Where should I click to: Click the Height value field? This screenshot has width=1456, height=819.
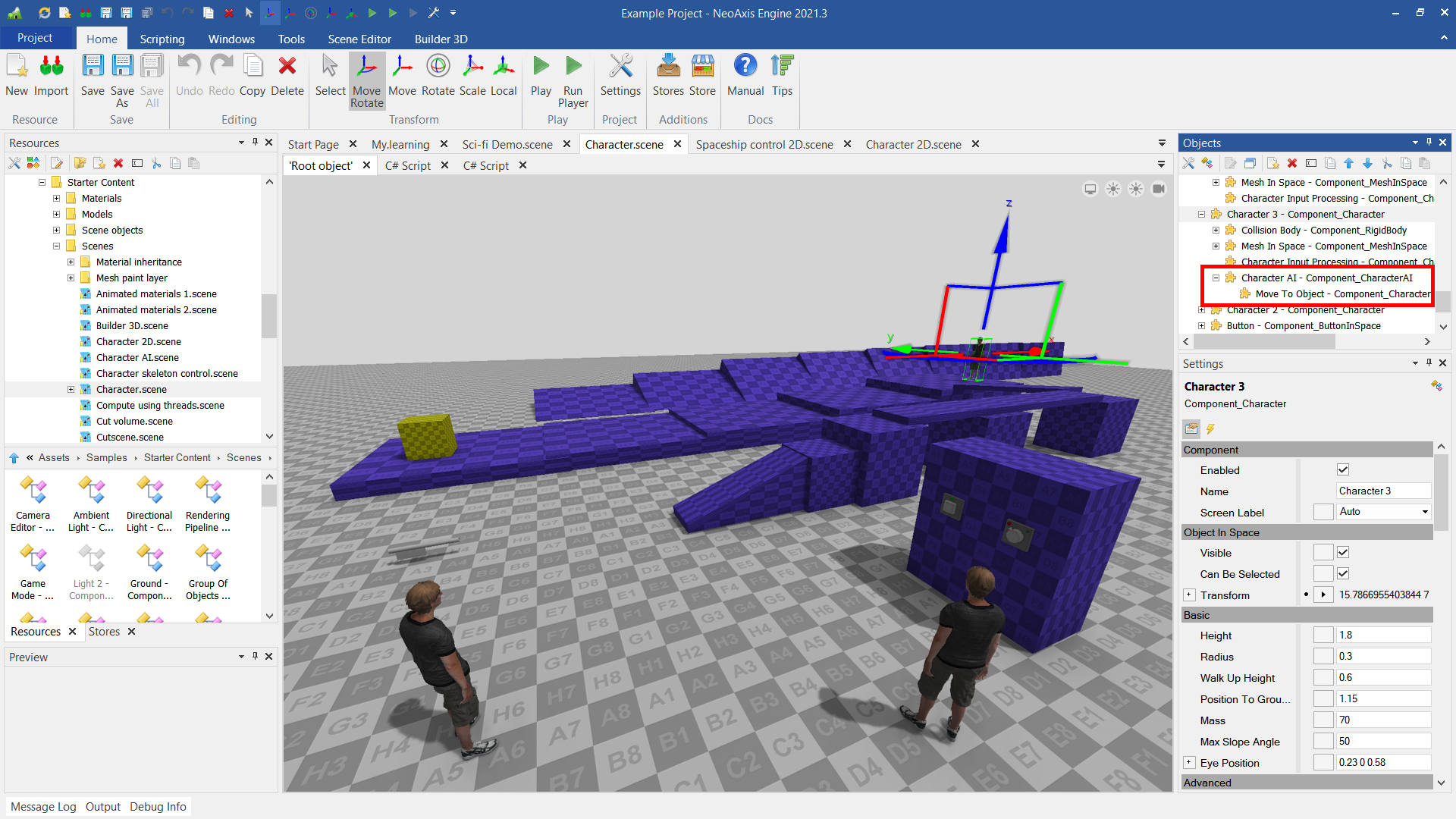pyautogui.click(x=1382, y=635)
